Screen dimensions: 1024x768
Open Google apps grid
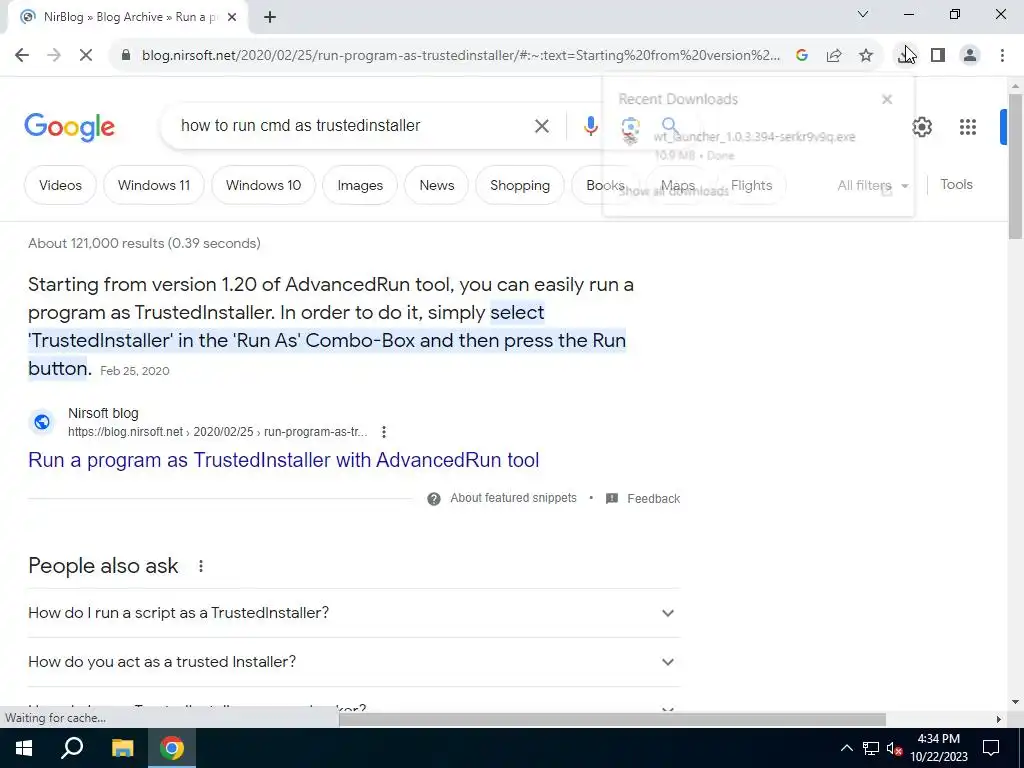coord(968,127)
